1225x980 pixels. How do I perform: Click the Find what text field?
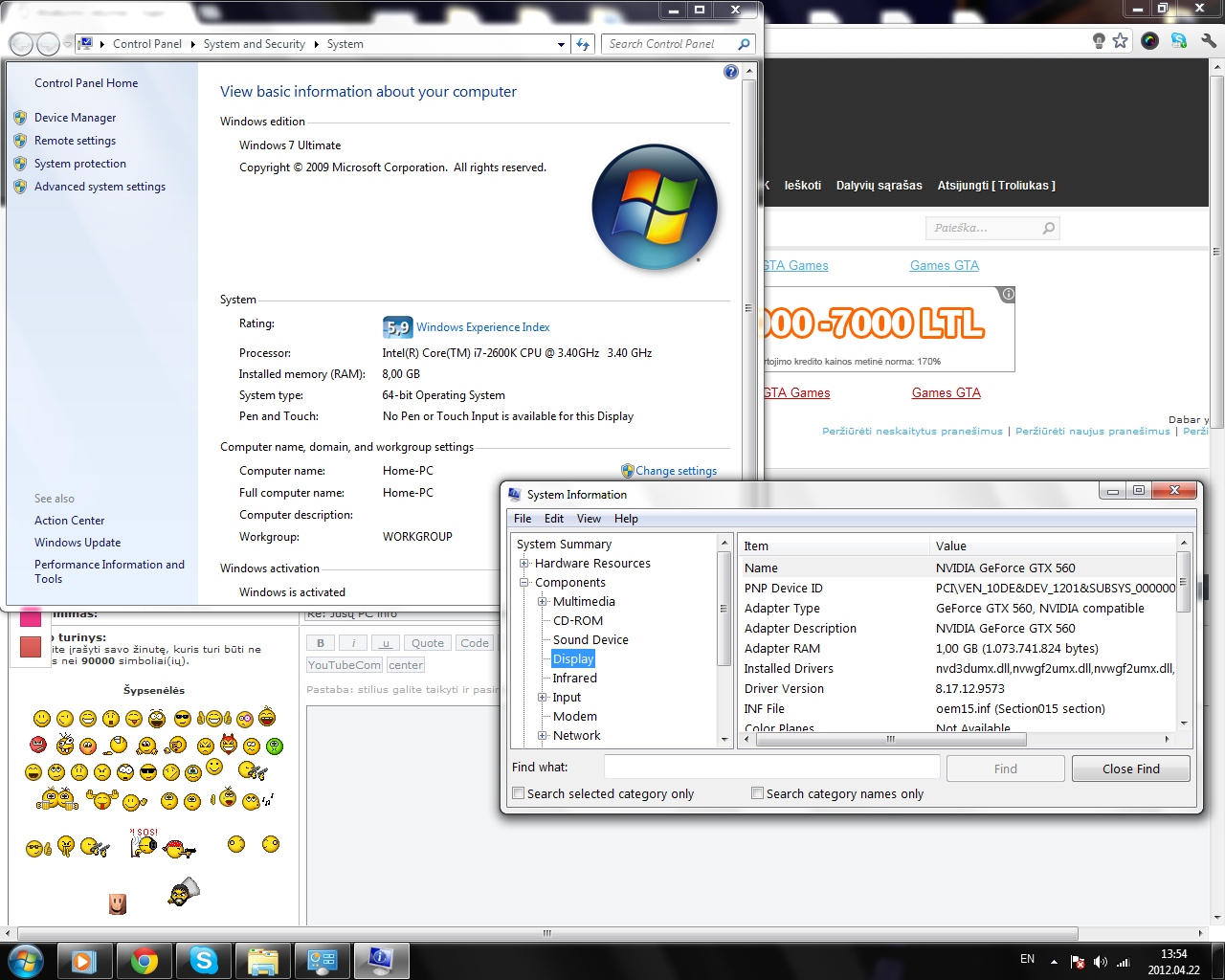[771, 768]
